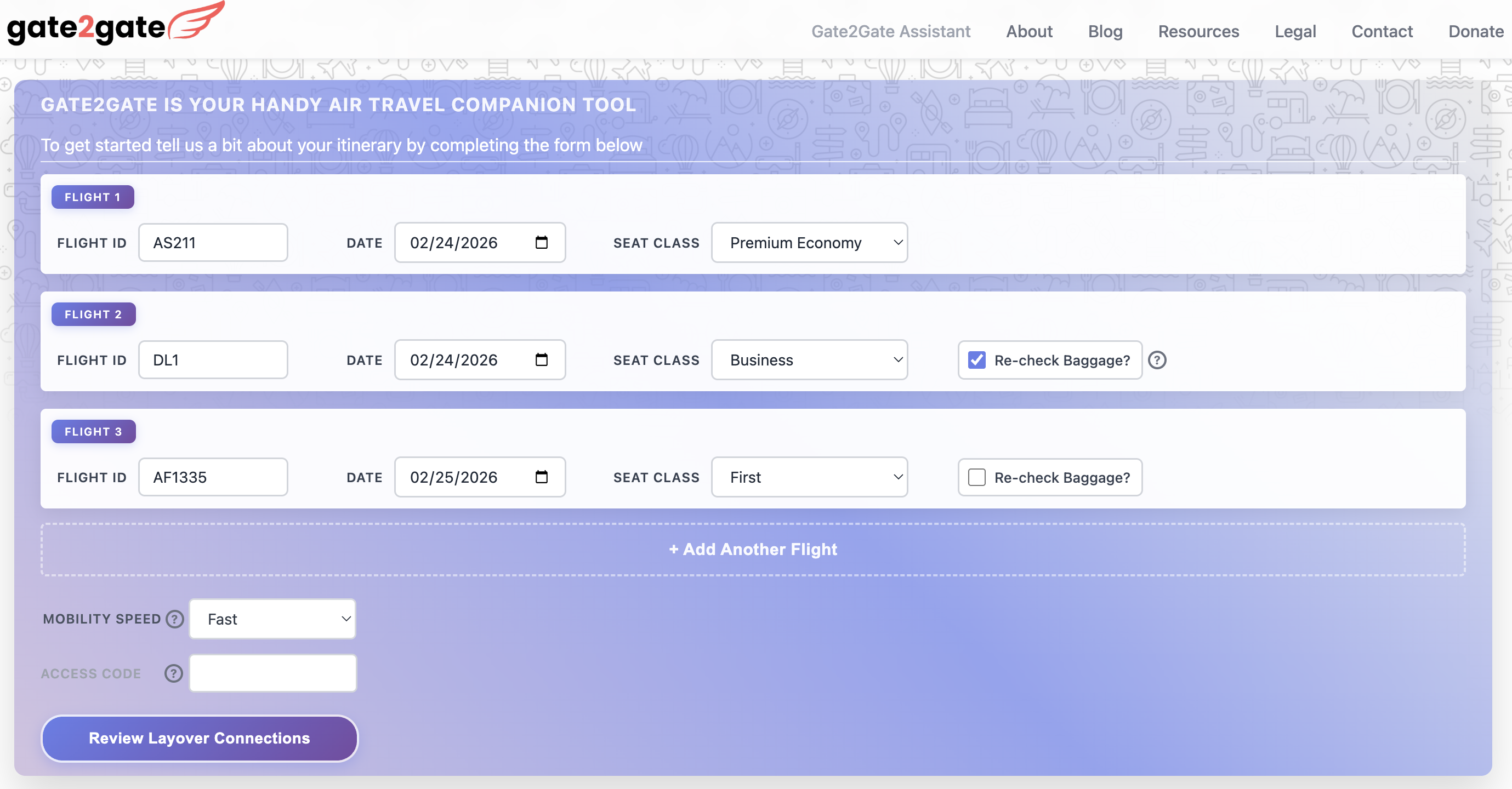Click the Access Code input field

(272, 673)
